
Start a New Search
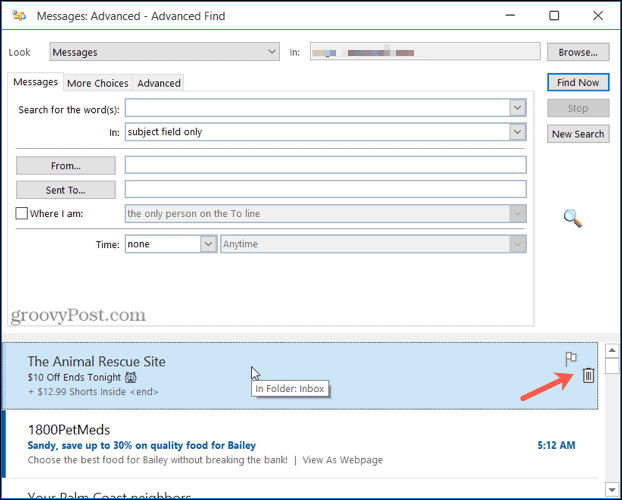click(578, 134)
